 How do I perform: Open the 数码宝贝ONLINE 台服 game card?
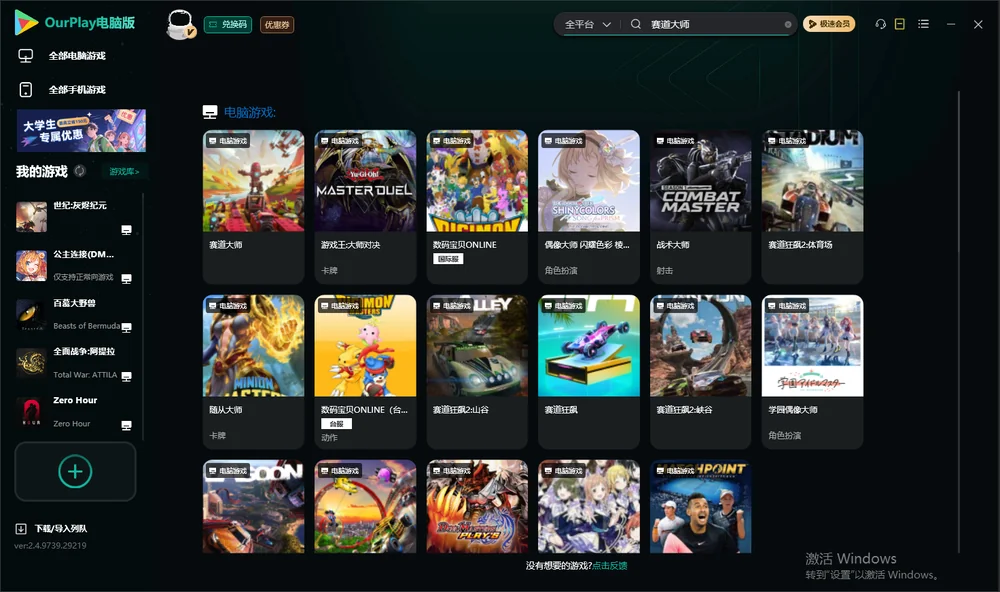[x=365, y=372]
